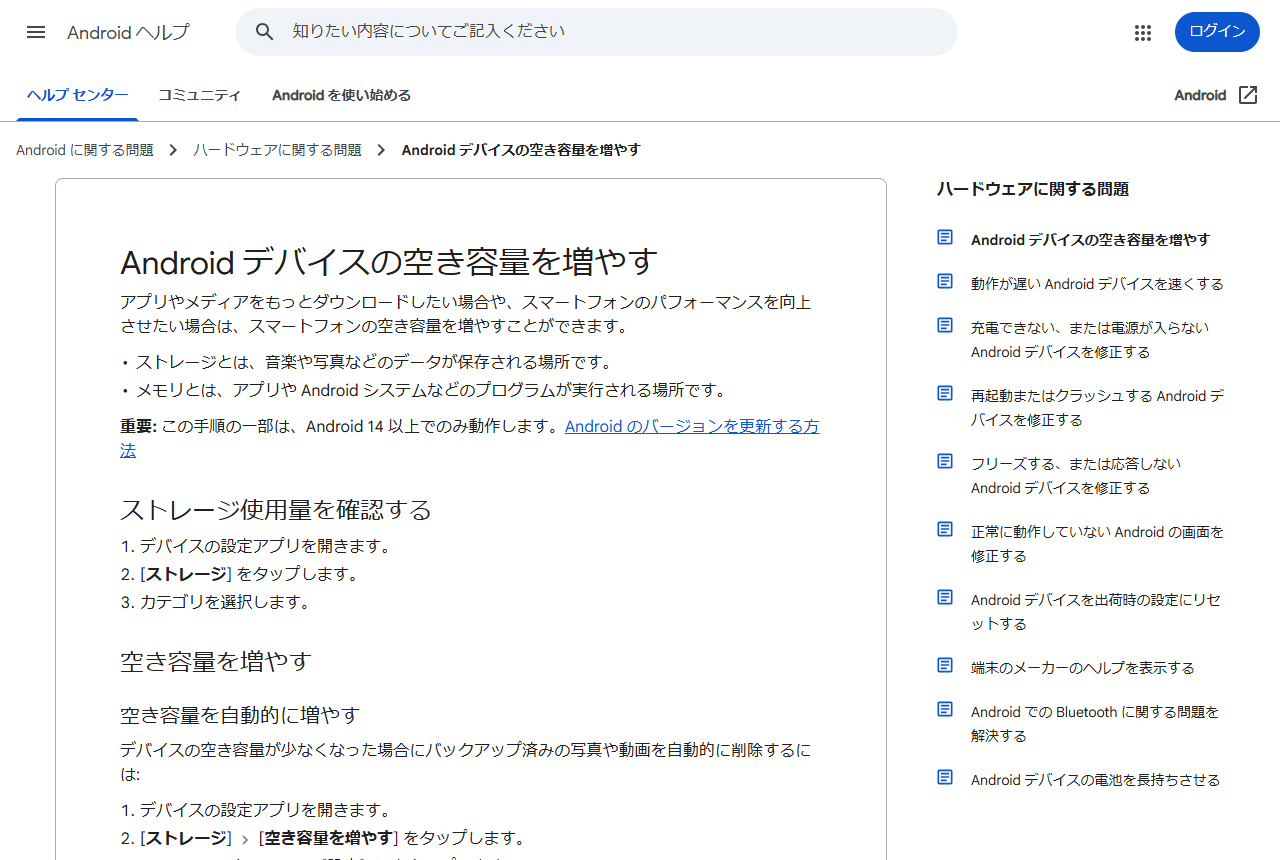Click article icon for Android デバイスの空き容量を増やす
1280x860 pixels.
tap(945, 237)
